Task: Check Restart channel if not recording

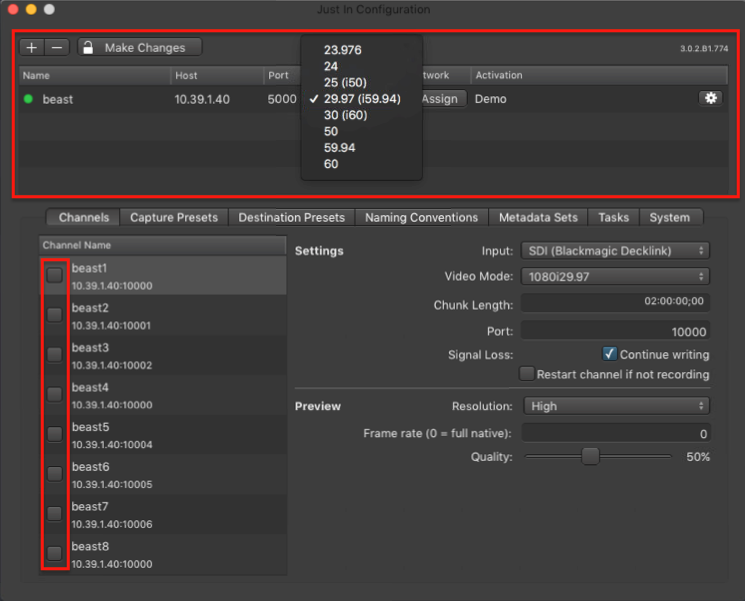Action: [526, 373]
